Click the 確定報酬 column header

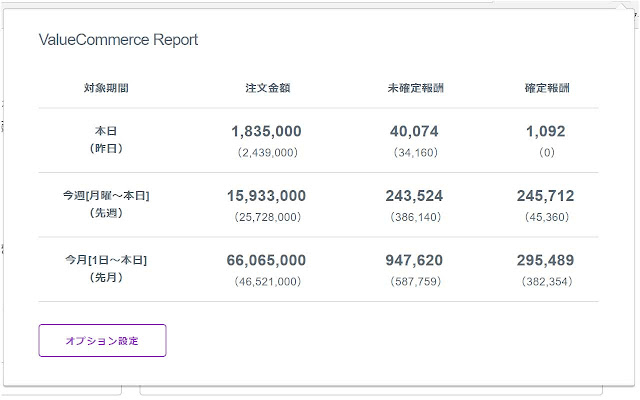(x=547, y=88)
